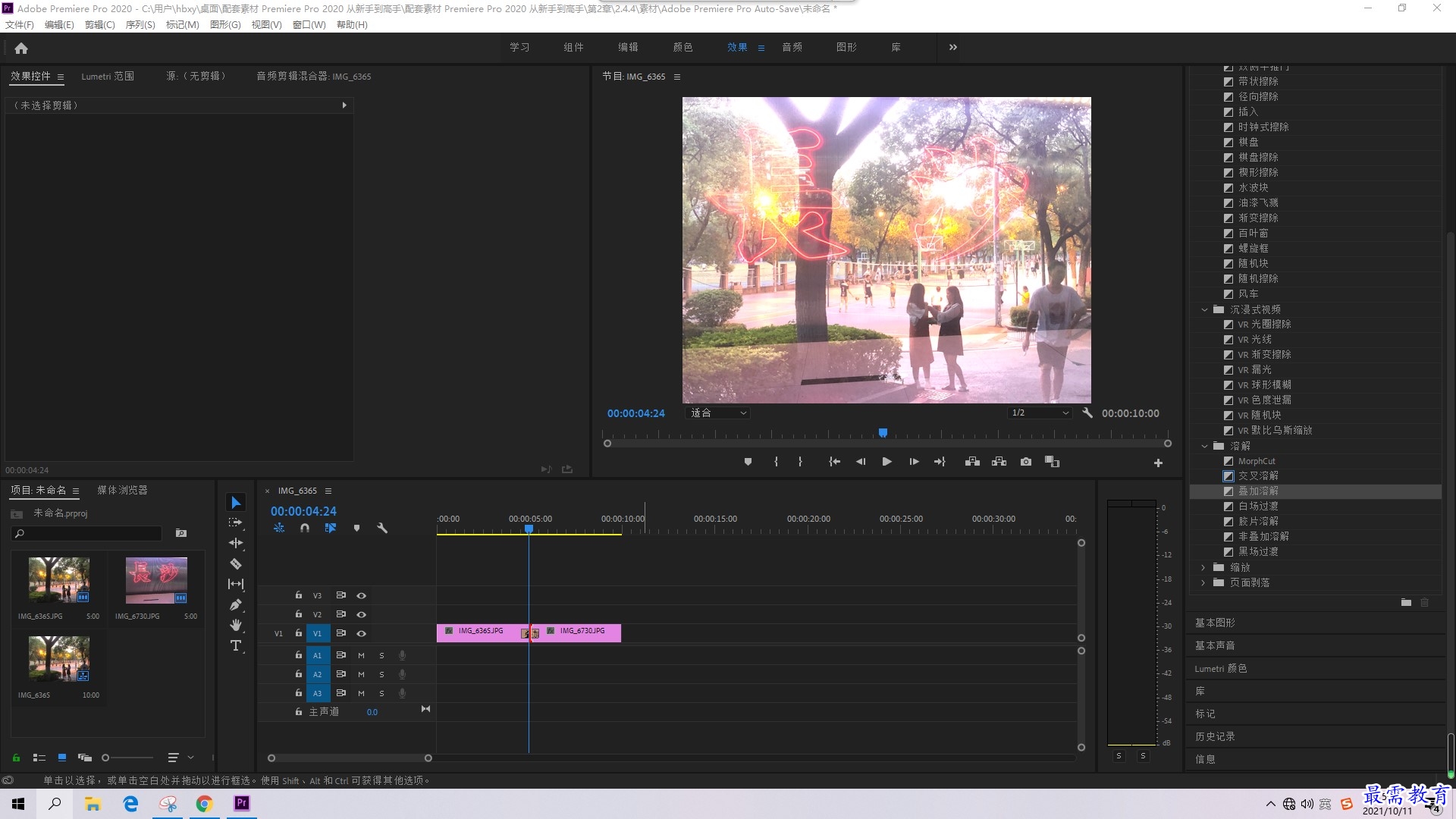Play the program monitor preview
The image size is (1456, 819).
[886, 462]
